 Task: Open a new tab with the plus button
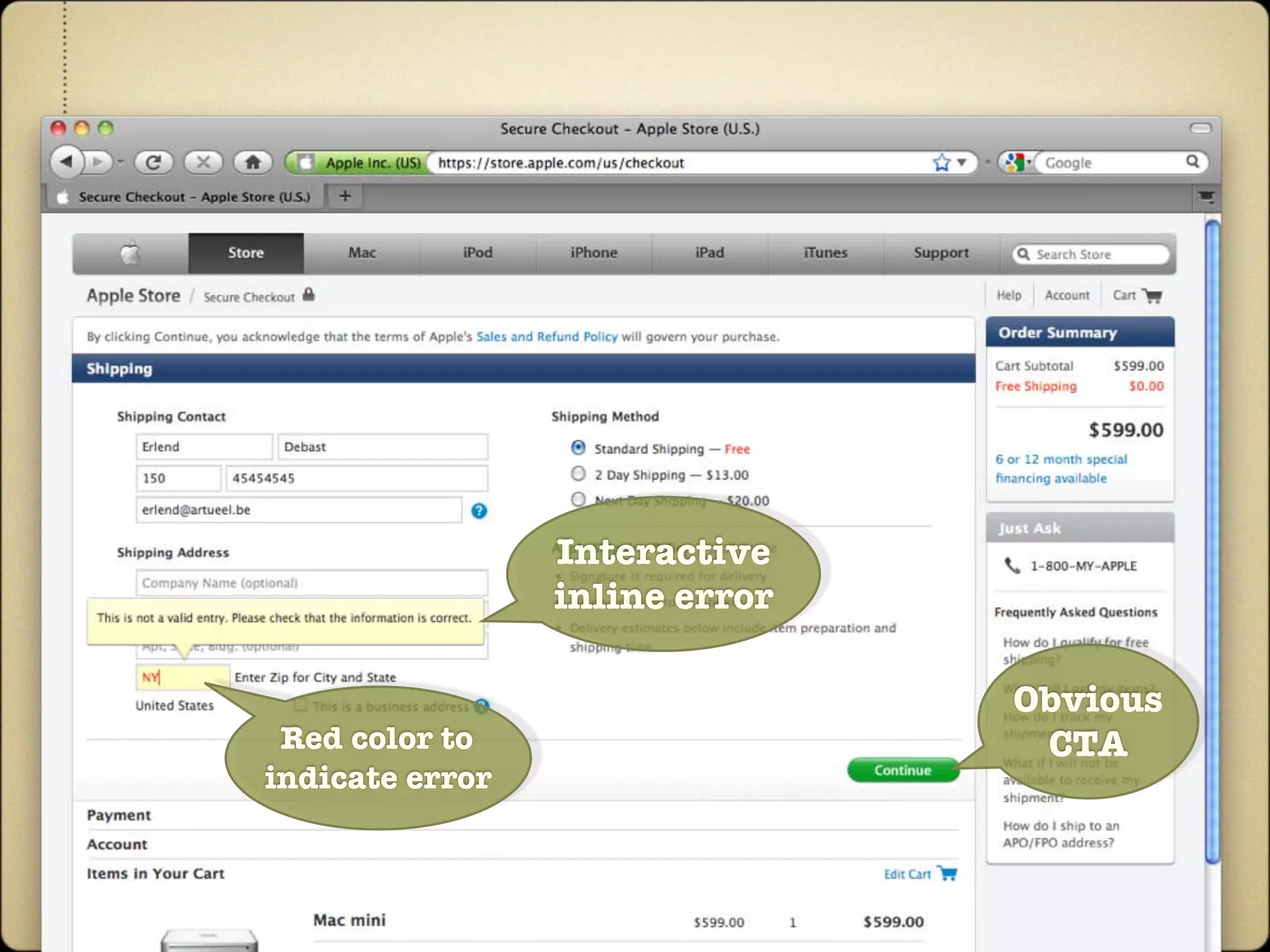(345, 196)
